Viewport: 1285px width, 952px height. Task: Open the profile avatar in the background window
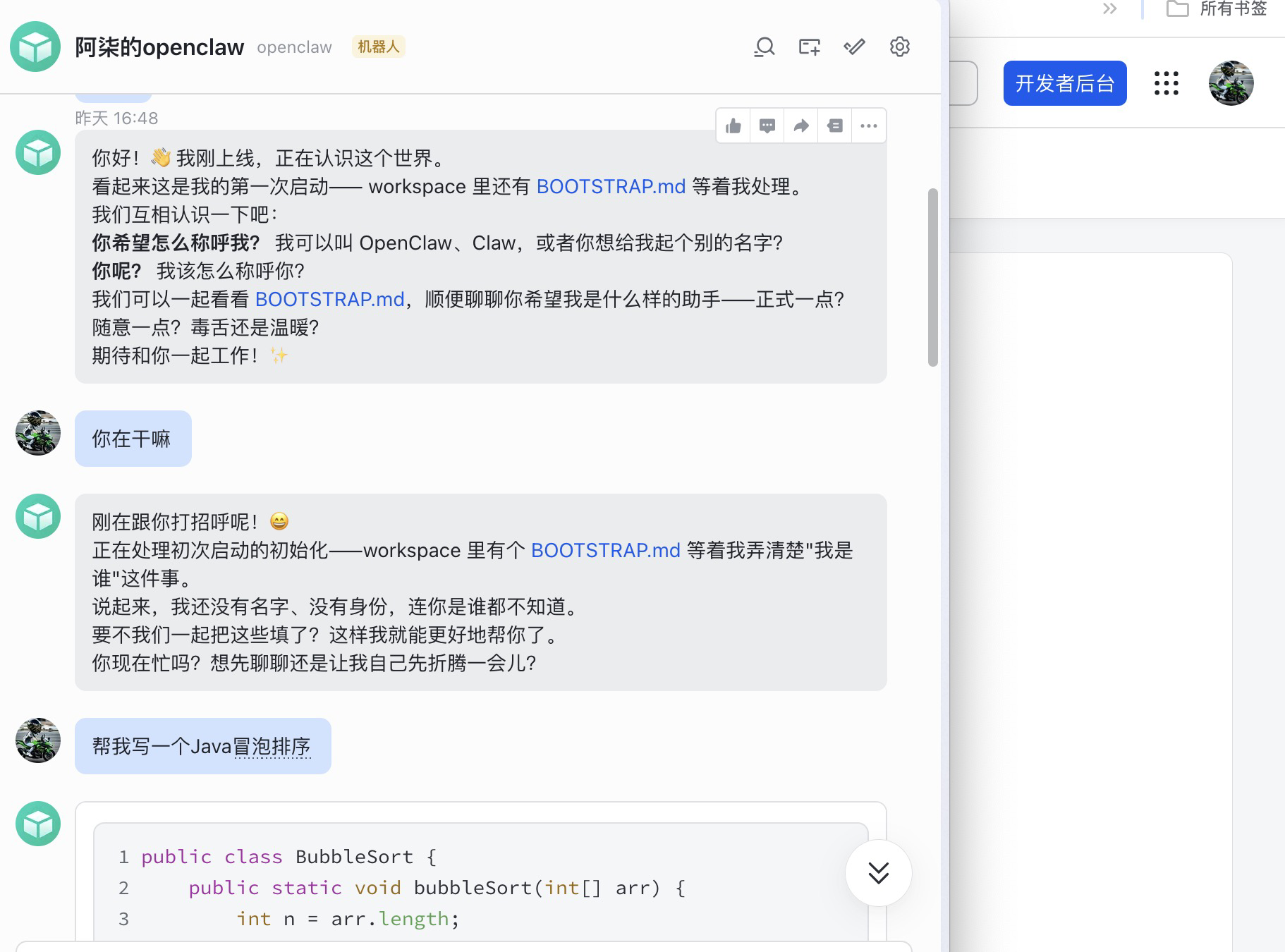point(1231,83)
